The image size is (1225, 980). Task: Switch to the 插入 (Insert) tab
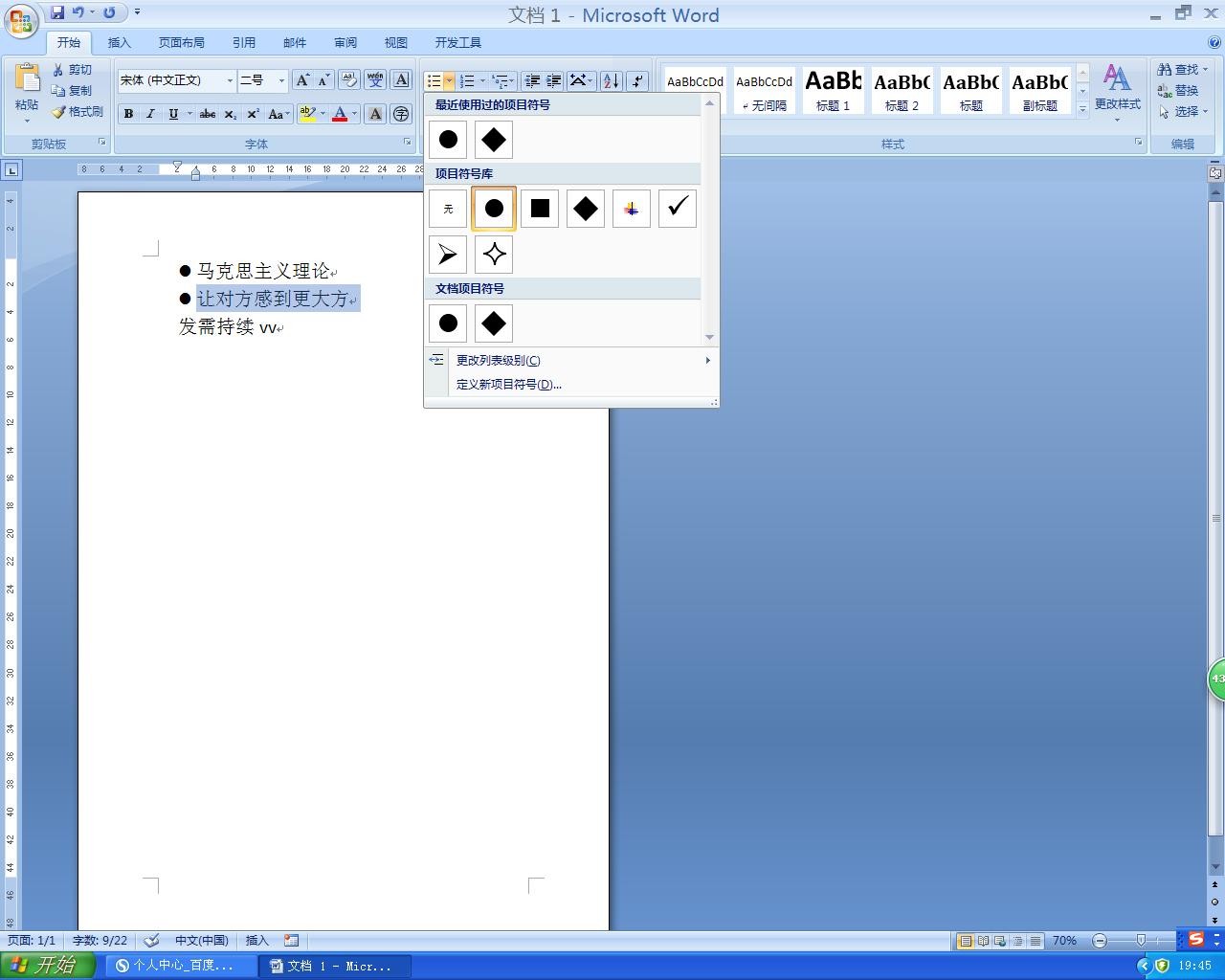(x=120, y=42)
